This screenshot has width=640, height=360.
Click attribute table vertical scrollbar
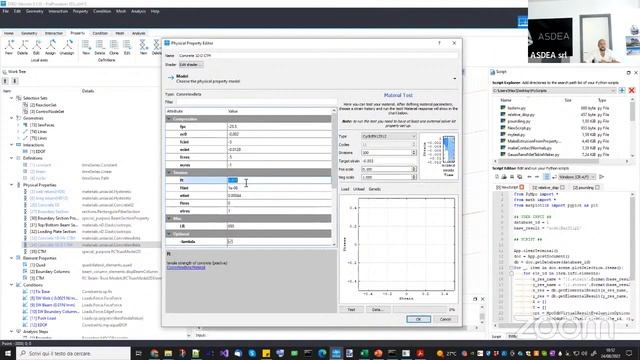334,178
